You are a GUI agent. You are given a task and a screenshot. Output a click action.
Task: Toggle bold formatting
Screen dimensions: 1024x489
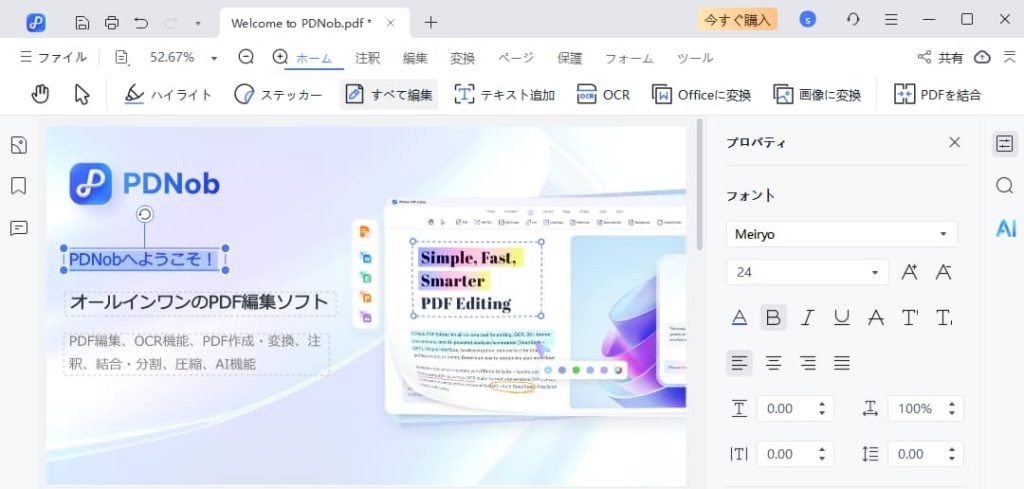click(x=773, y=317)
